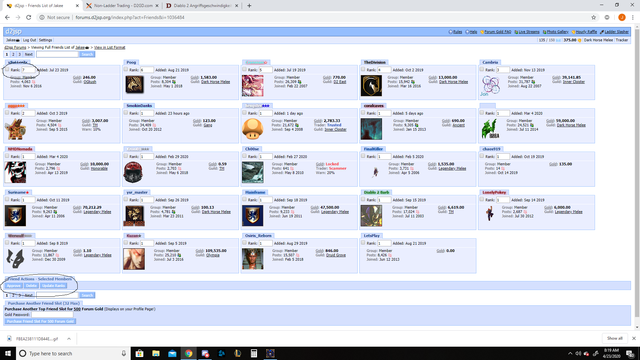Open TheDivision's shield horse avatar
640x360 pixels.
coord(371,86)
